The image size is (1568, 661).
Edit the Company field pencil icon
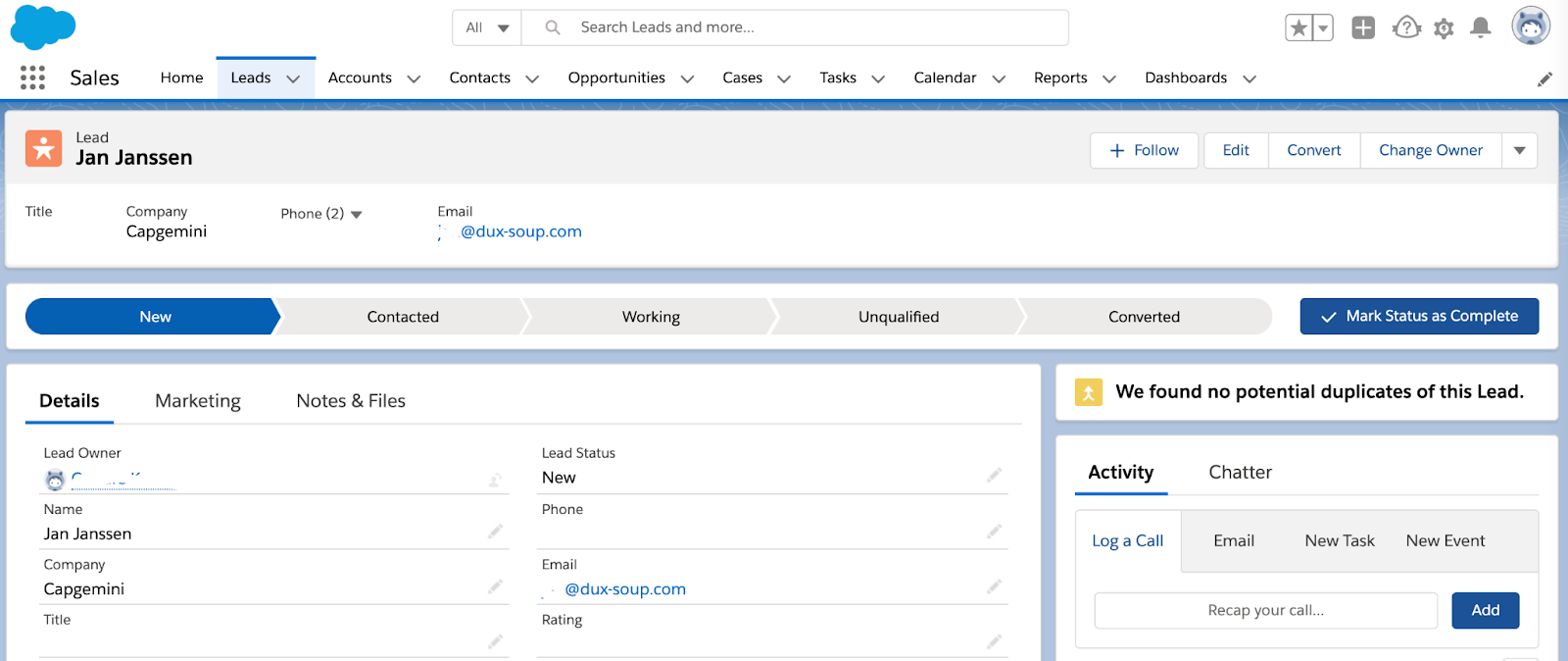495,586
